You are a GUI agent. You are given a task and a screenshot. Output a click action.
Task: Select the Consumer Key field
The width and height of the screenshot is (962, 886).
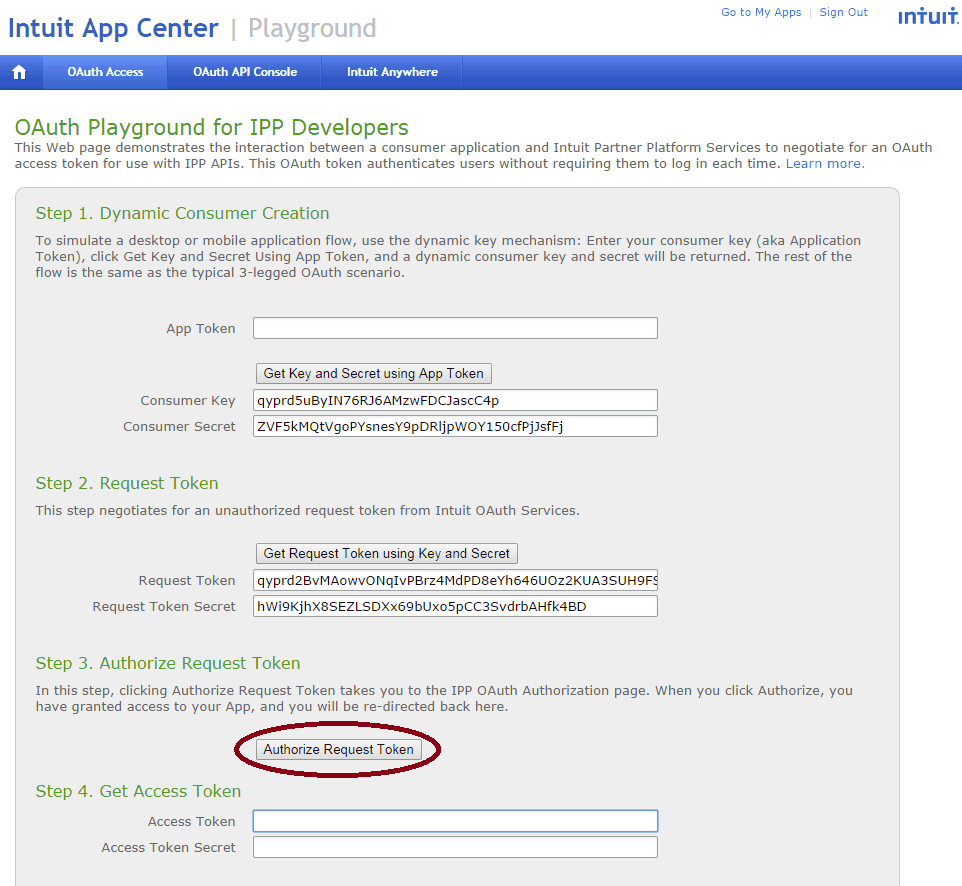click(x=455, y=400)
